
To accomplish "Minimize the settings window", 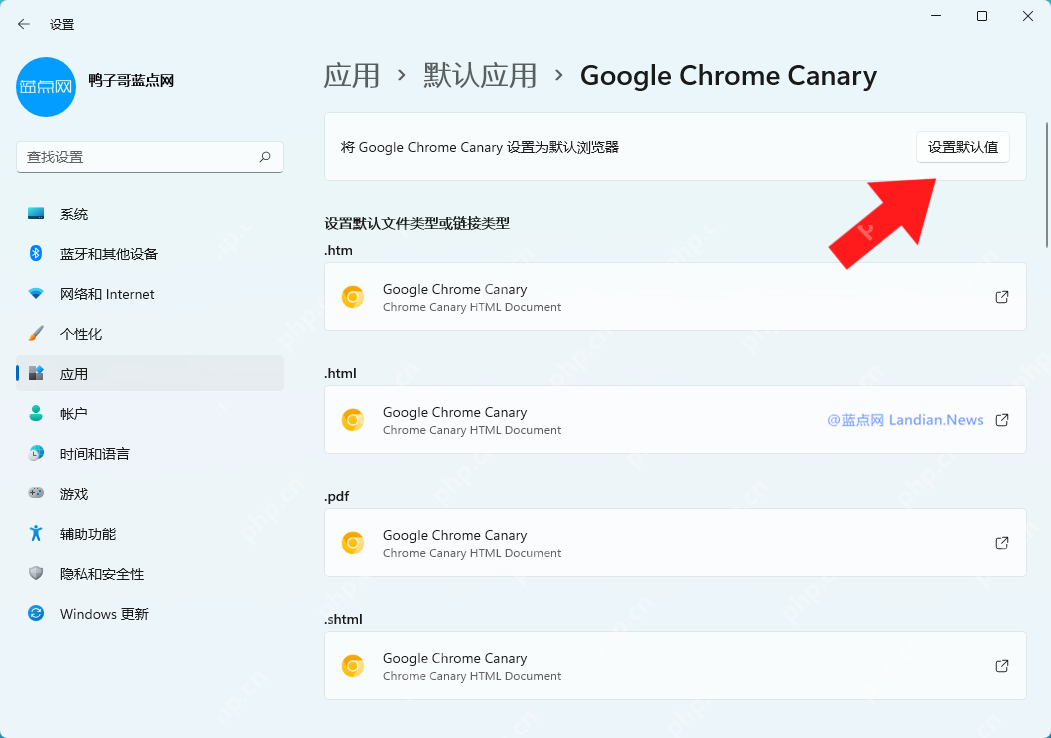I will (936, 16).
